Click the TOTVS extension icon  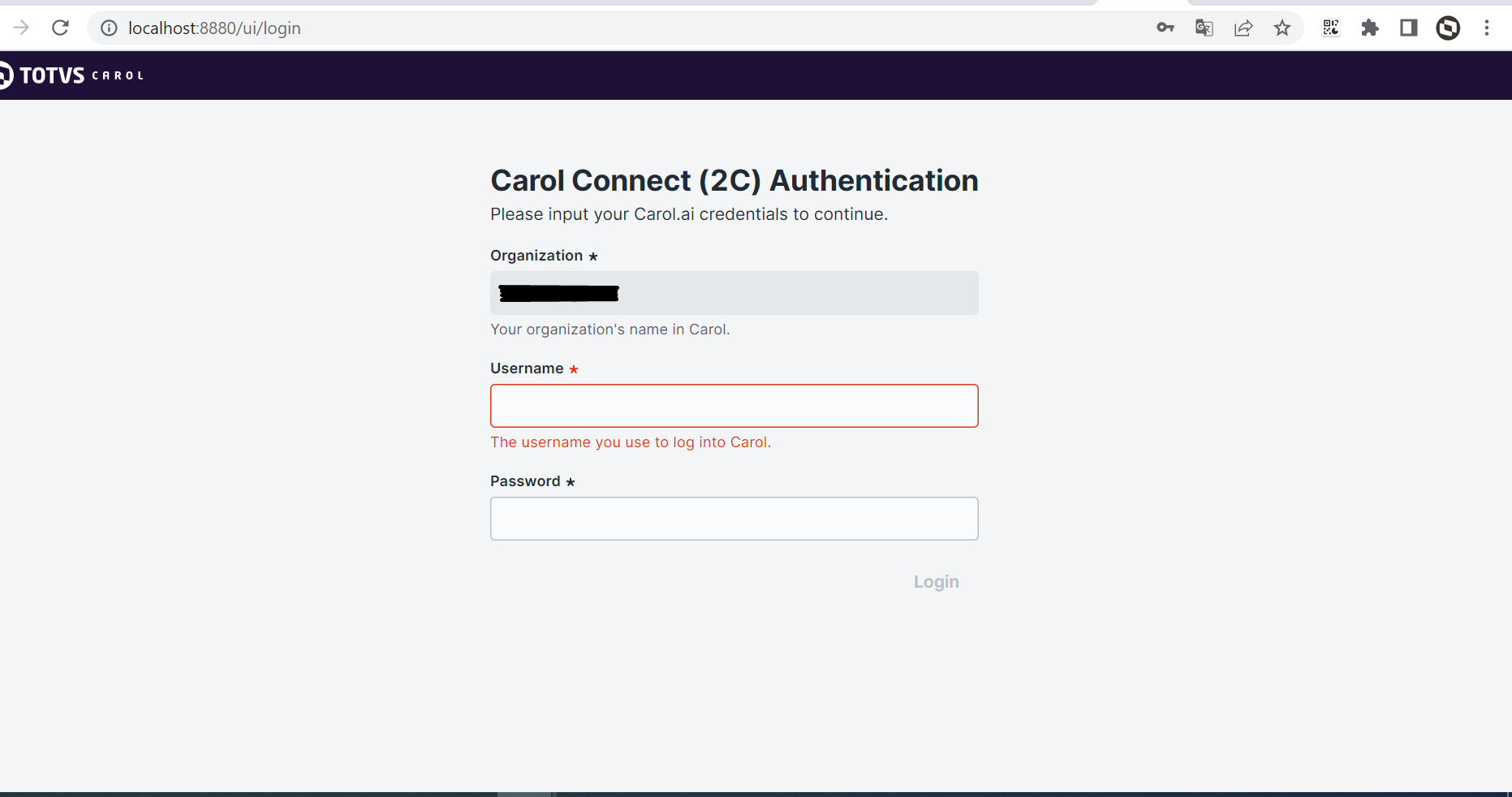tap(1448, 28)
